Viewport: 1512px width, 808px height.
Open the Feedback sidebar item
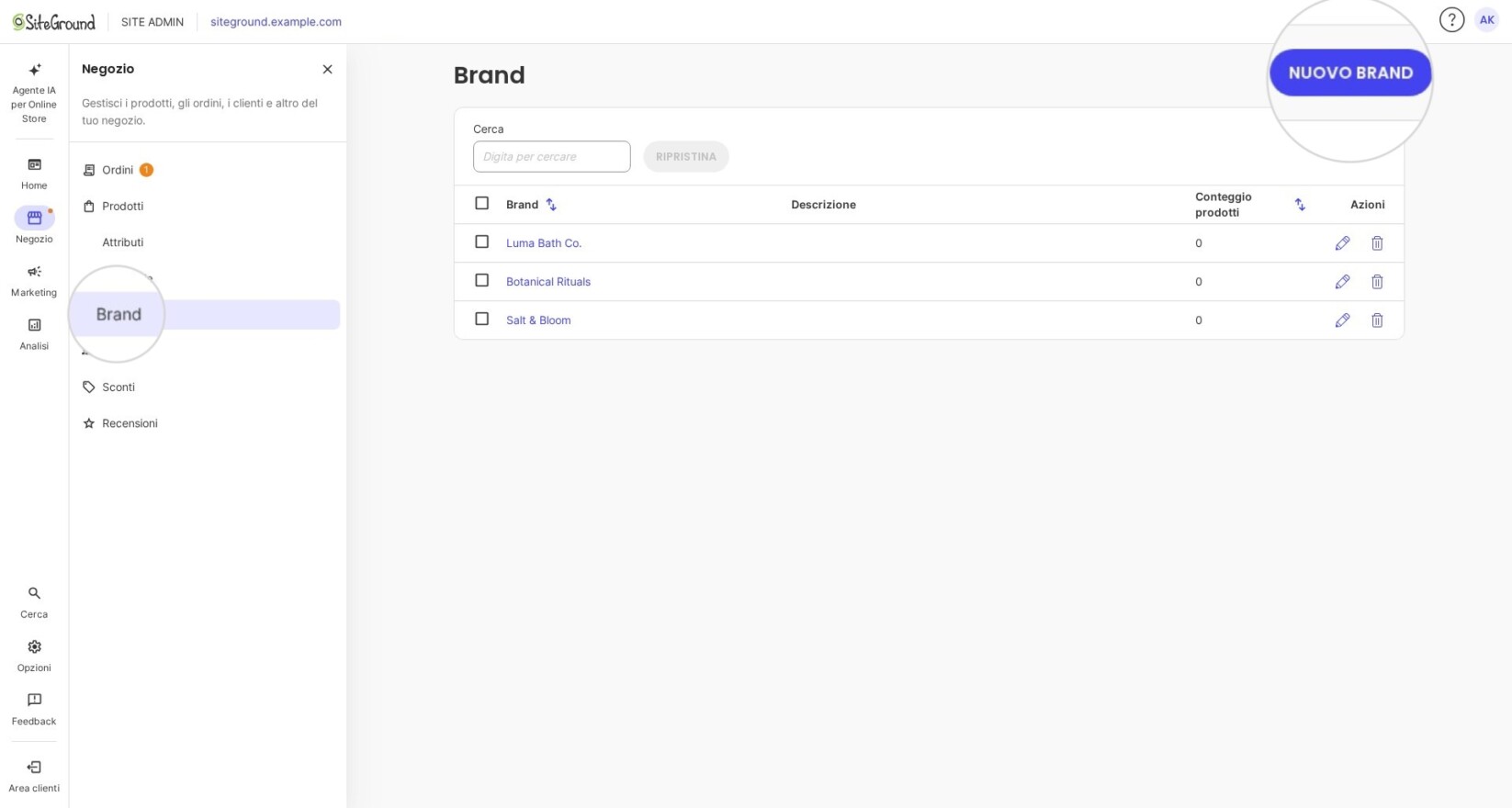[34, 709]
